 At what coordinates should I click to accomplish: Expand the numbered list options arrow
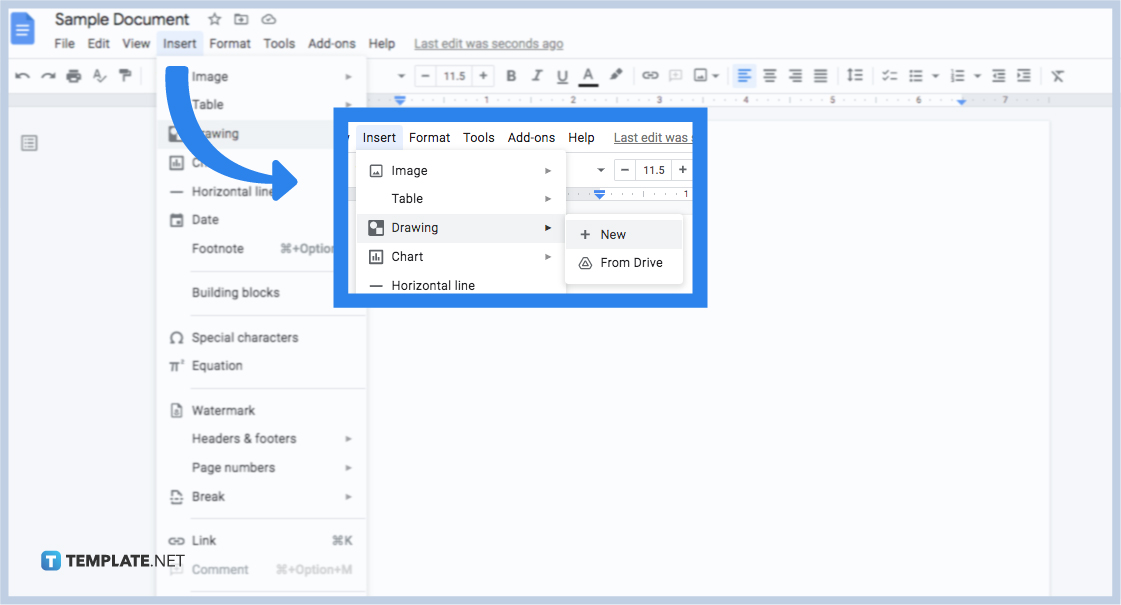pyautogui.click(x=975, y=75)
